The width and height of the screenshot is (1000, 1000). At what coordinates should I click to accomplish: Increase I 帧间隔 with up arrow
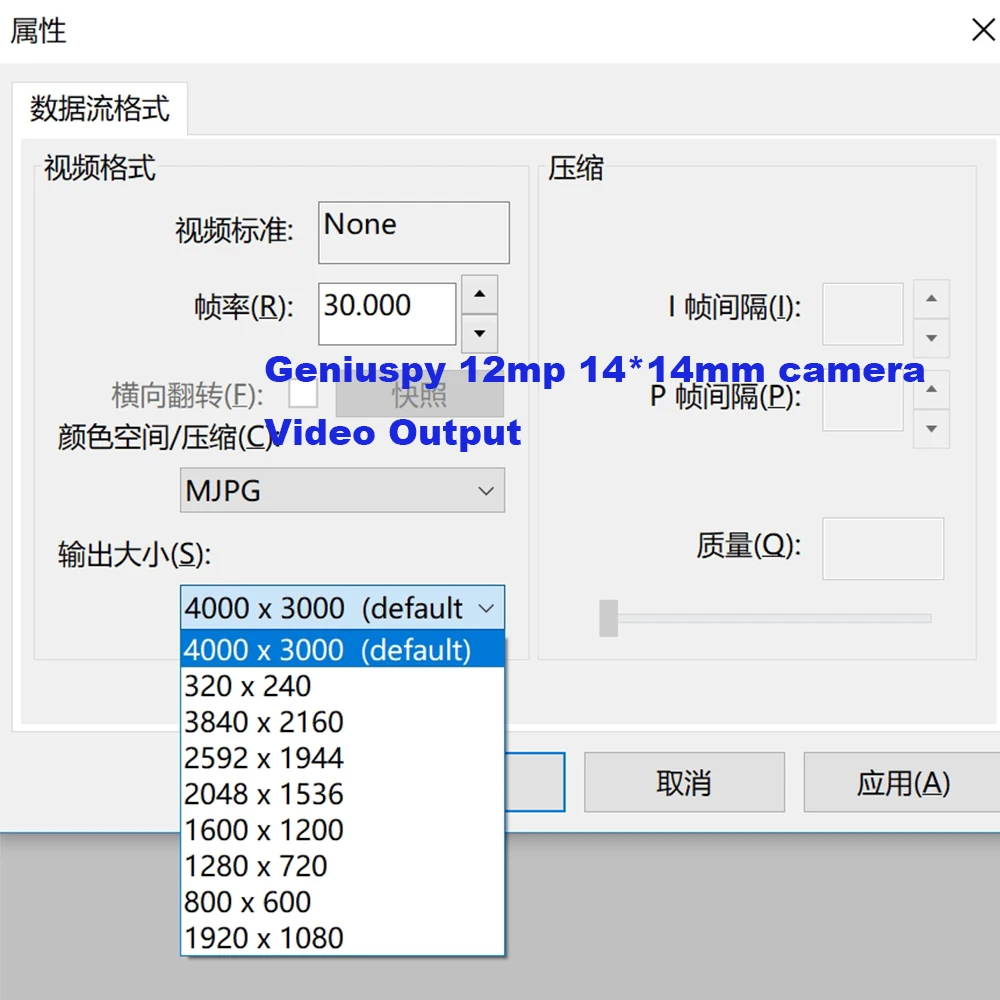coord(931,298)
